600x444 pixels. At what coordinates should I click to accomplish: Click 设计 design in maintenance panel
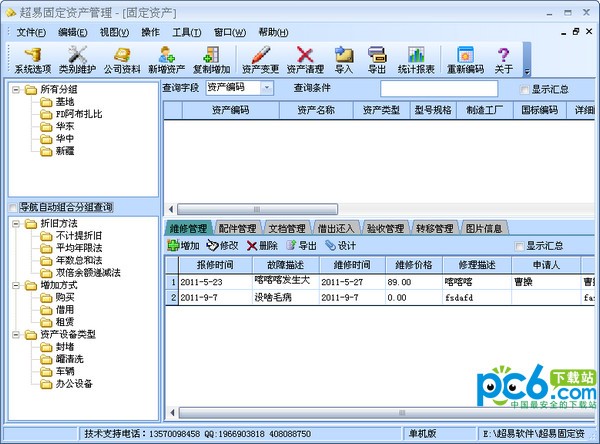pyautogui.click(x=341, y=245)
